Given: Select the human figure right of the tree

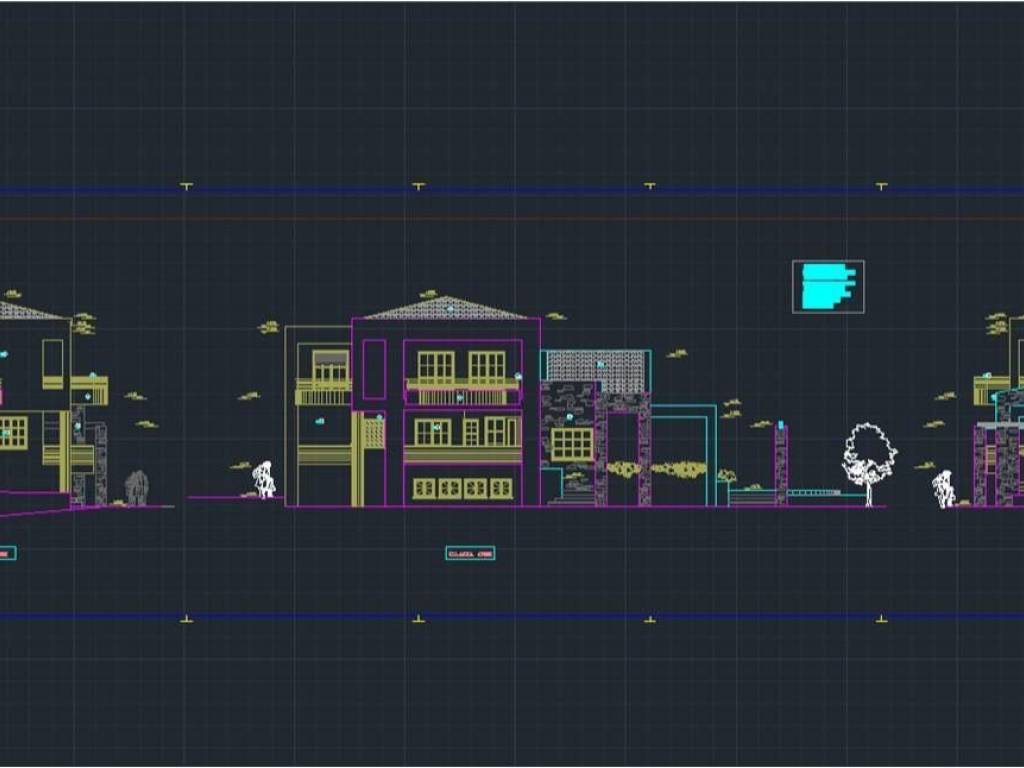Looking at the screenshot, I should (943, 489).
